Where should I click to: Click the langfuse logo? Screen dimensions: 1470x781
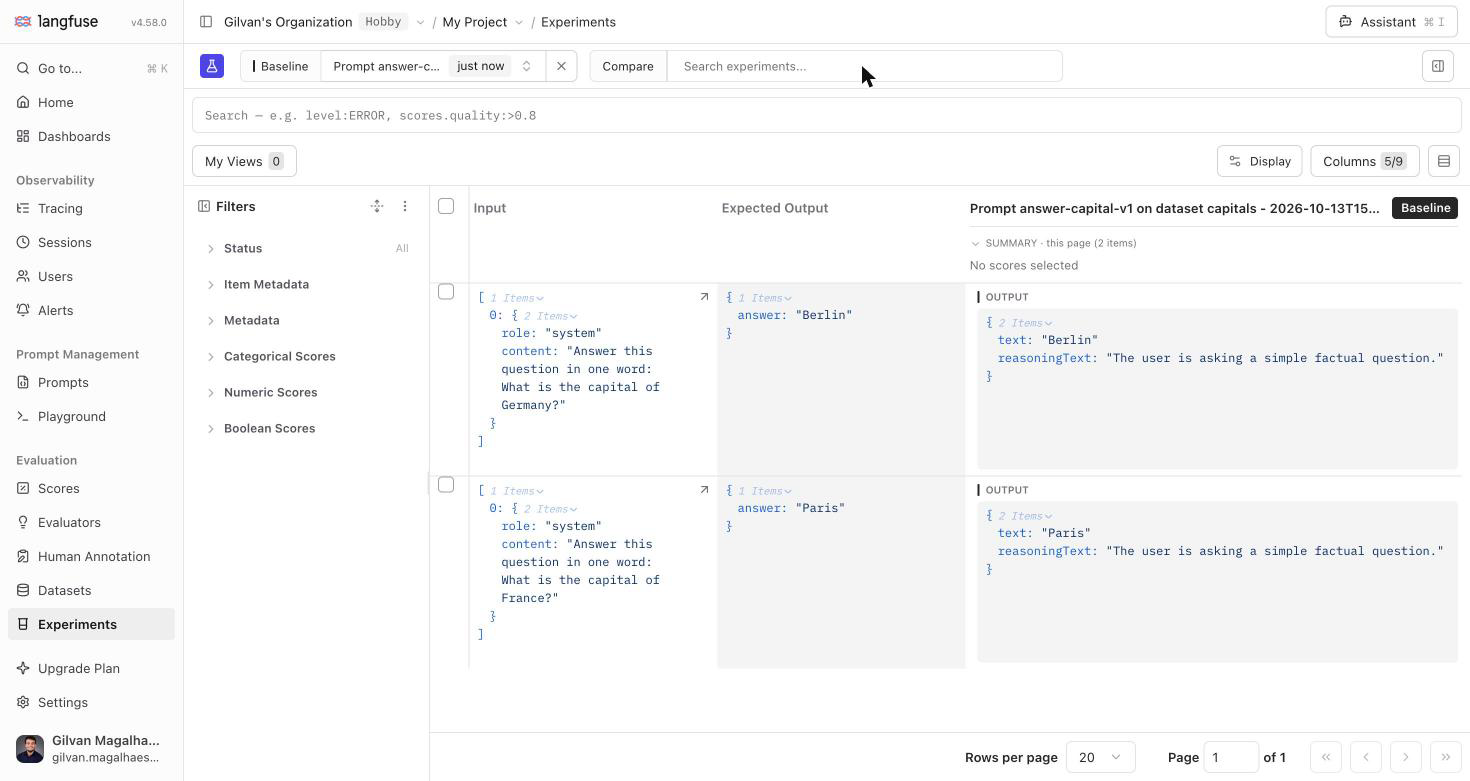click(x=56, y=22)
